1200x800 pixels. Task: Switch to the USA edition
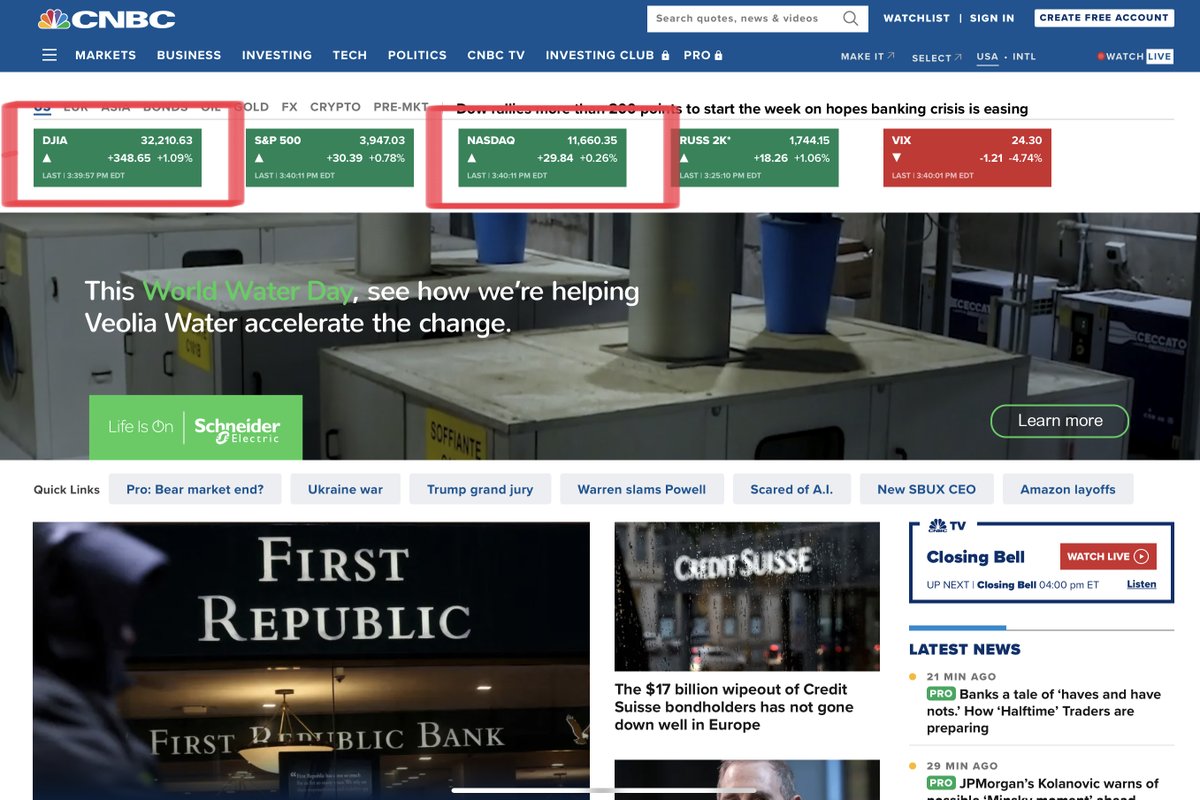tap(987, 57)
